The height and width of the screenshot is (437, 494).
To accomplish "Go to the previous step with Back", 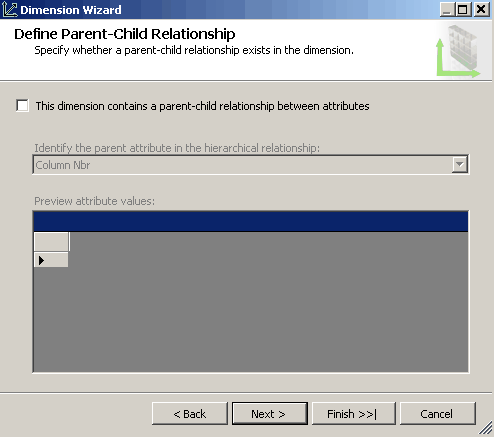I will pos(190,414).
